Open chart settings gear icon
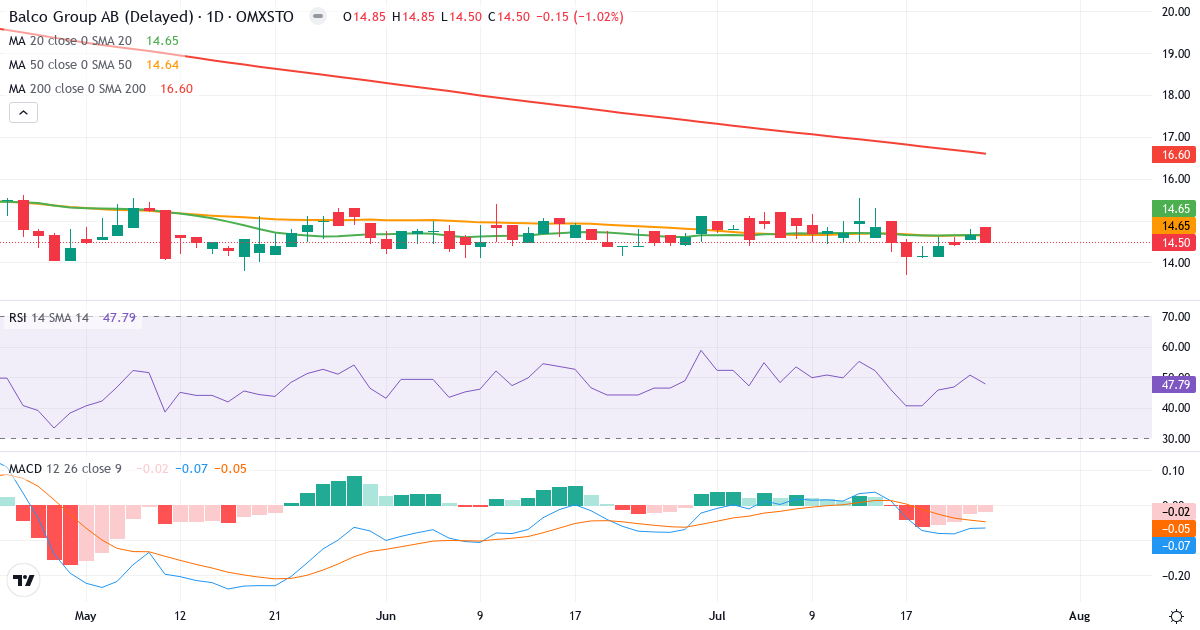This screenshot has width=1200, height=630. [x=1176, y=615]
